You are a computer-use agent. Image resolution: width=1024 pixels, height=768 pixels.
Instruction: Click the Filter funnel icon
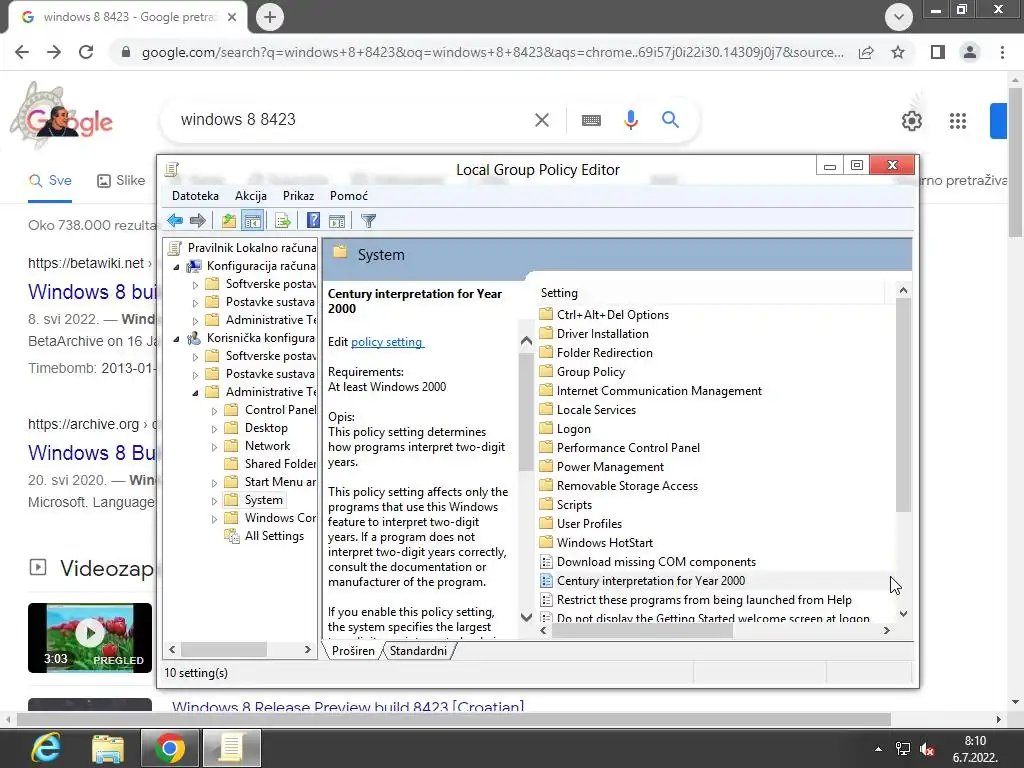(x=368, y=221)
